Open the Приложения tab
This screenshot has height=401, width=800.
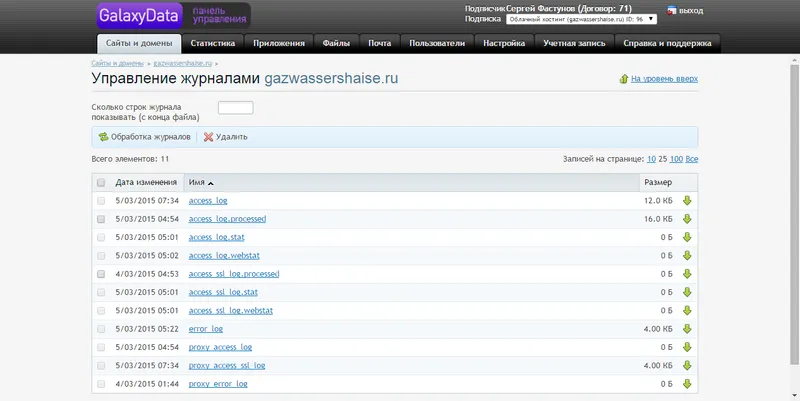tap(279, 43)
